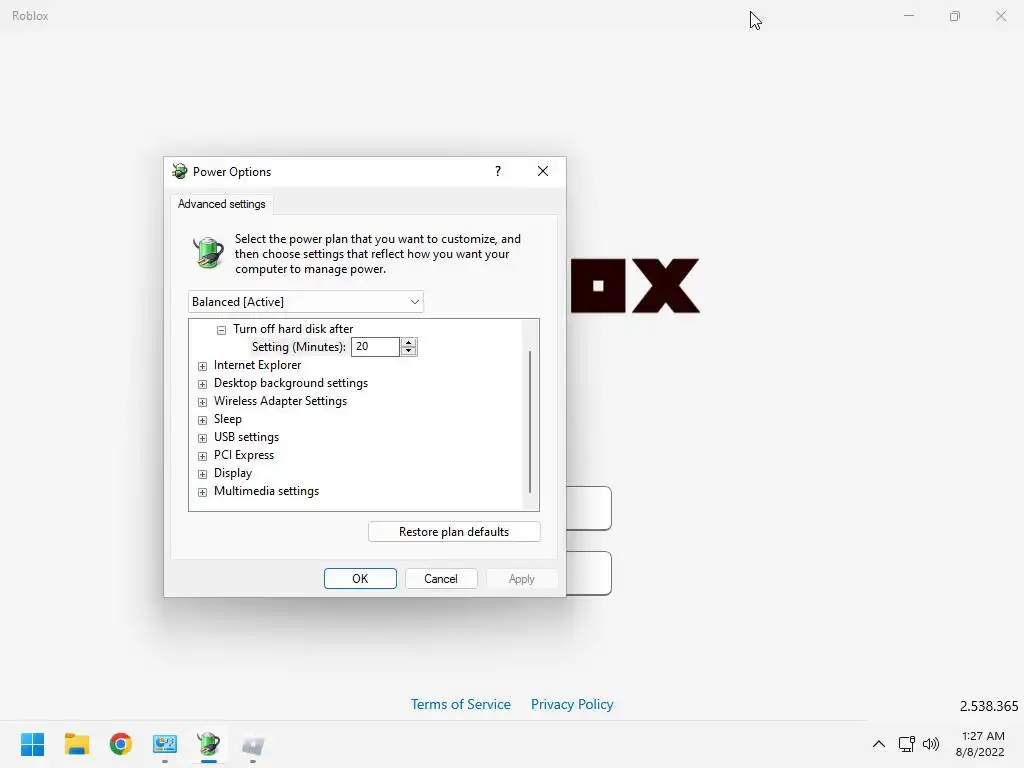This screenshot has width=1024, height=768.
Task: Select Power Options taskbar icon
Action: point(209,744)
